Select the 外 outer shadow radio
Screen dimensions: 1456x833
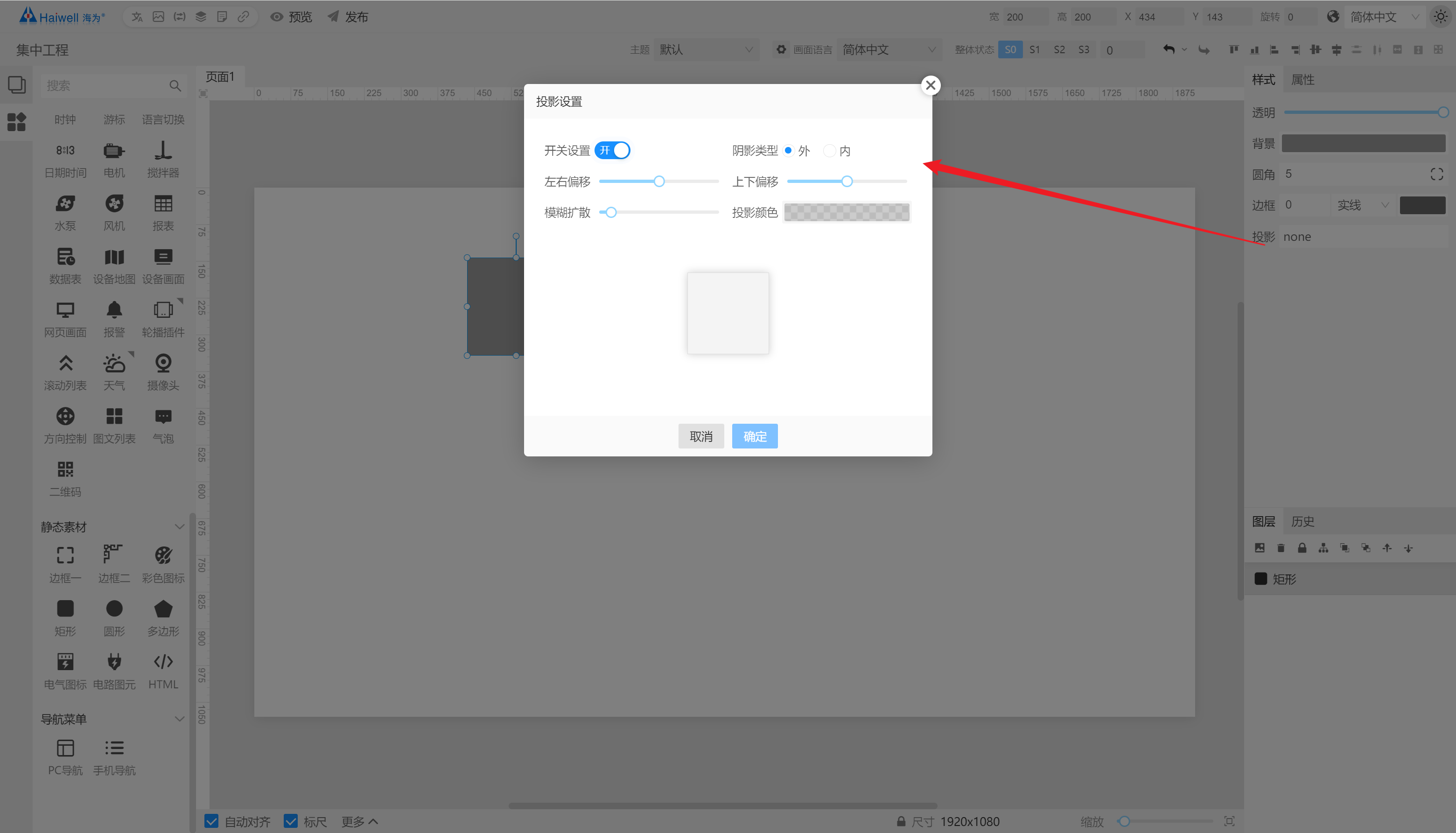point(788,150)
